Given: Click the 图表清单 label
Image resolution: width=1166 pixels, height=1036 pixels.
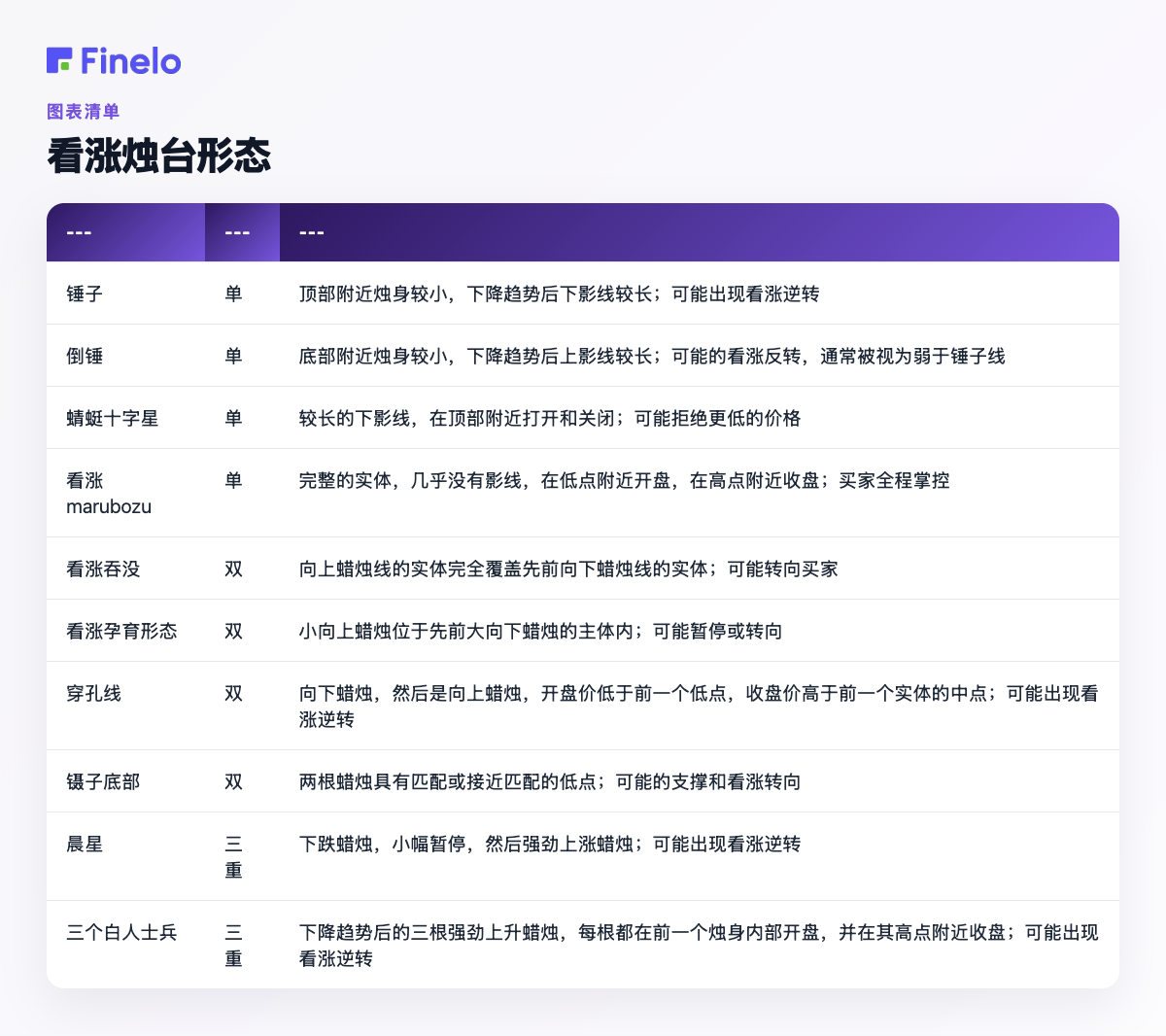Looking at the screenshot, I should (x=84, y=112).
